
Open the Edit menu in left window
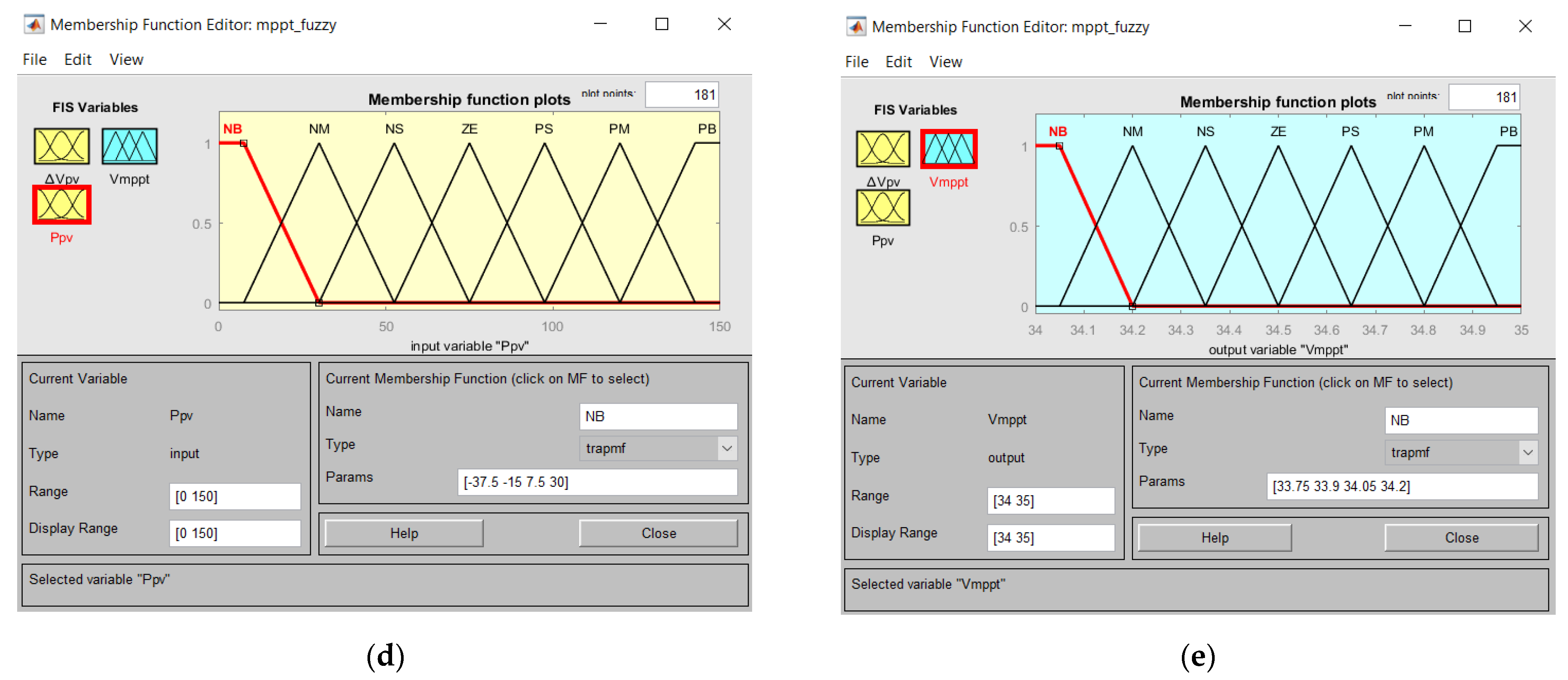77,60
